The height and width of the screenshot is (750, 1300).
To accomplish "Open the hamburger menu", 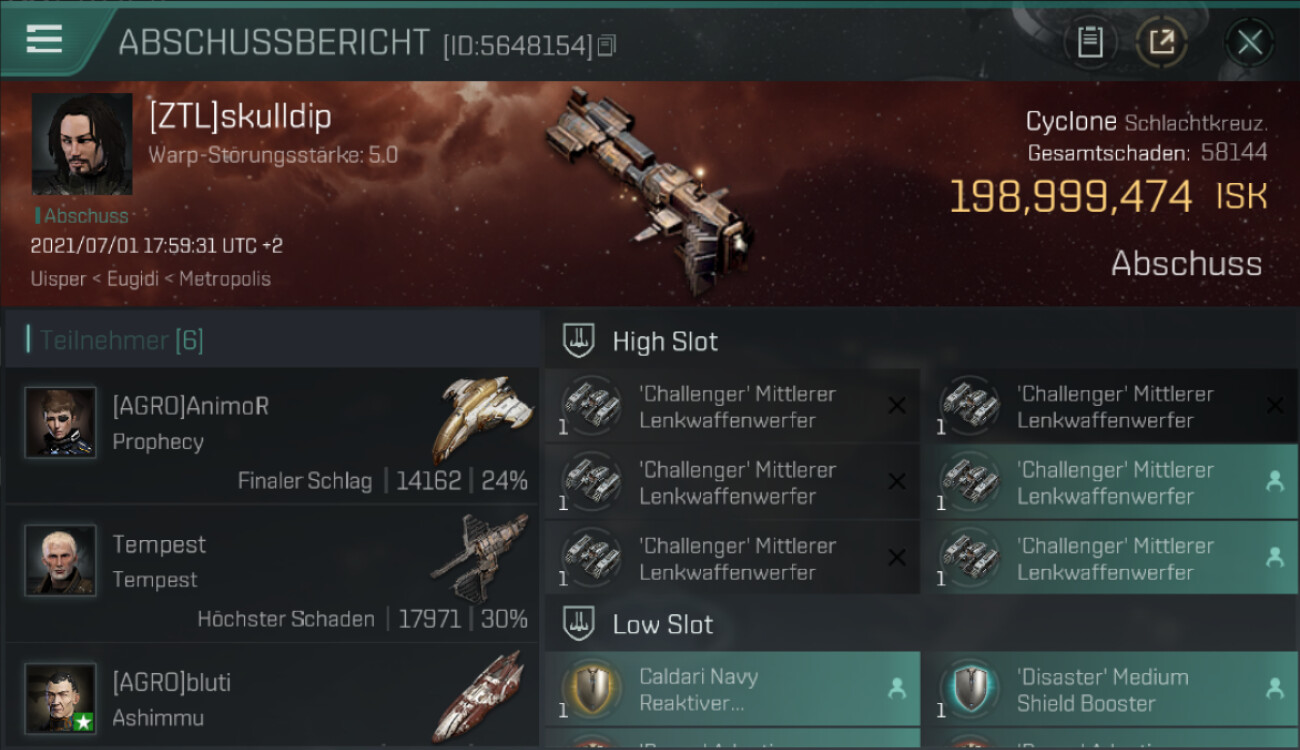I will pyautogui.click(x=44, y=40).
